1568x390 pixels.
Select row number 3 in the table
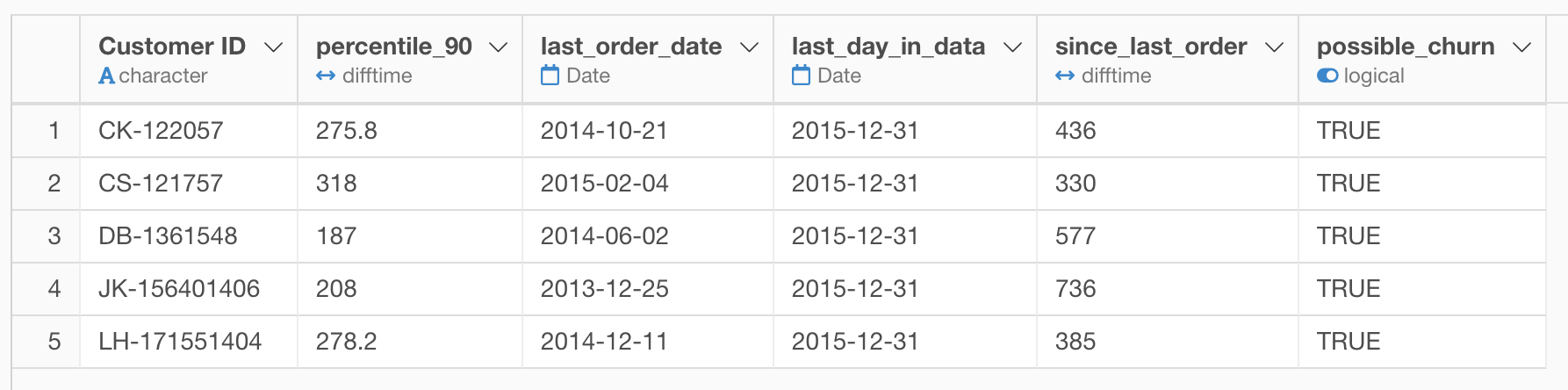click(x=54, y=236)
